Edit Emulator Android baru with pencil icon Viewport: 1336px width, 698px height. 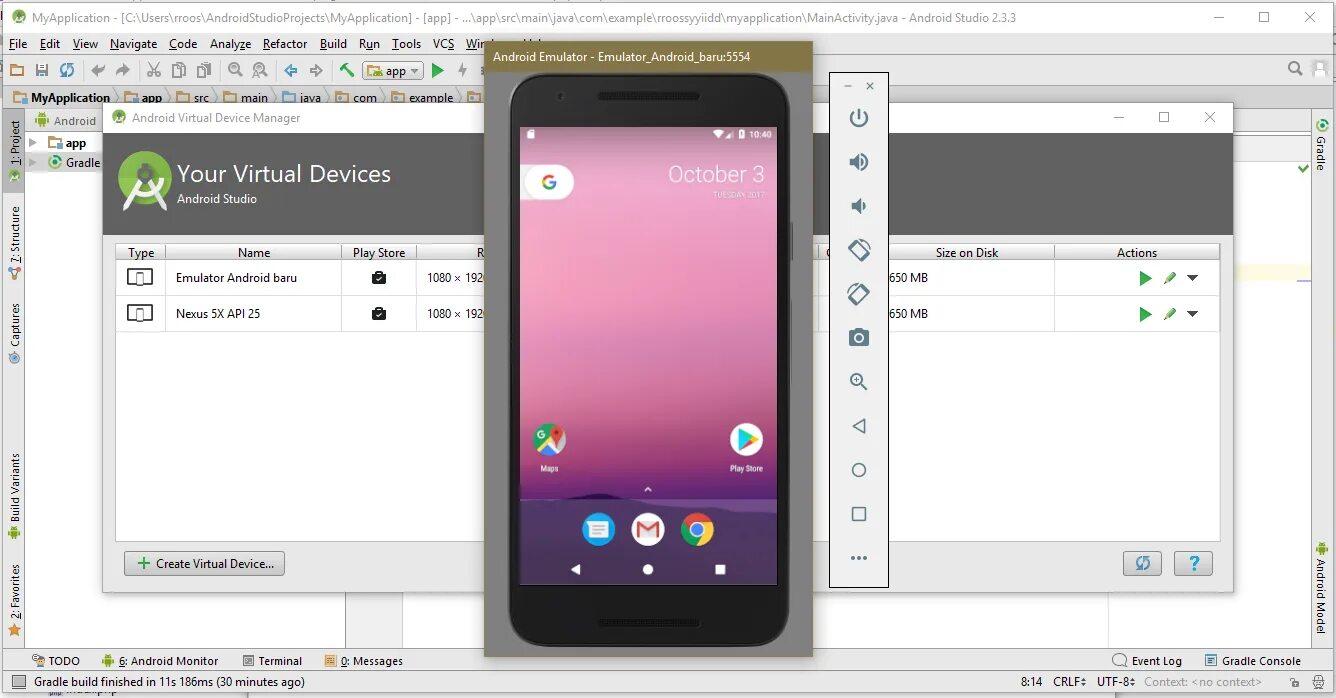click(1169, 278)
